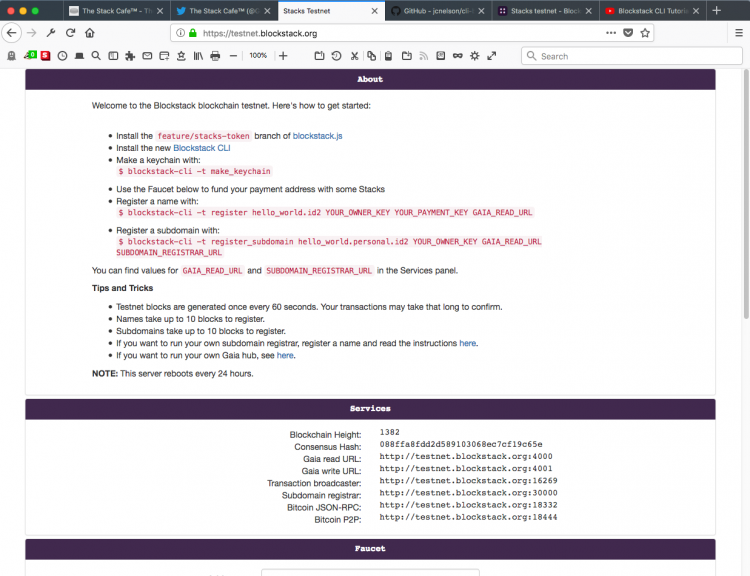Show site information for testnet.blockstack.org
750x576 pixels.
[x=180, y=33]
